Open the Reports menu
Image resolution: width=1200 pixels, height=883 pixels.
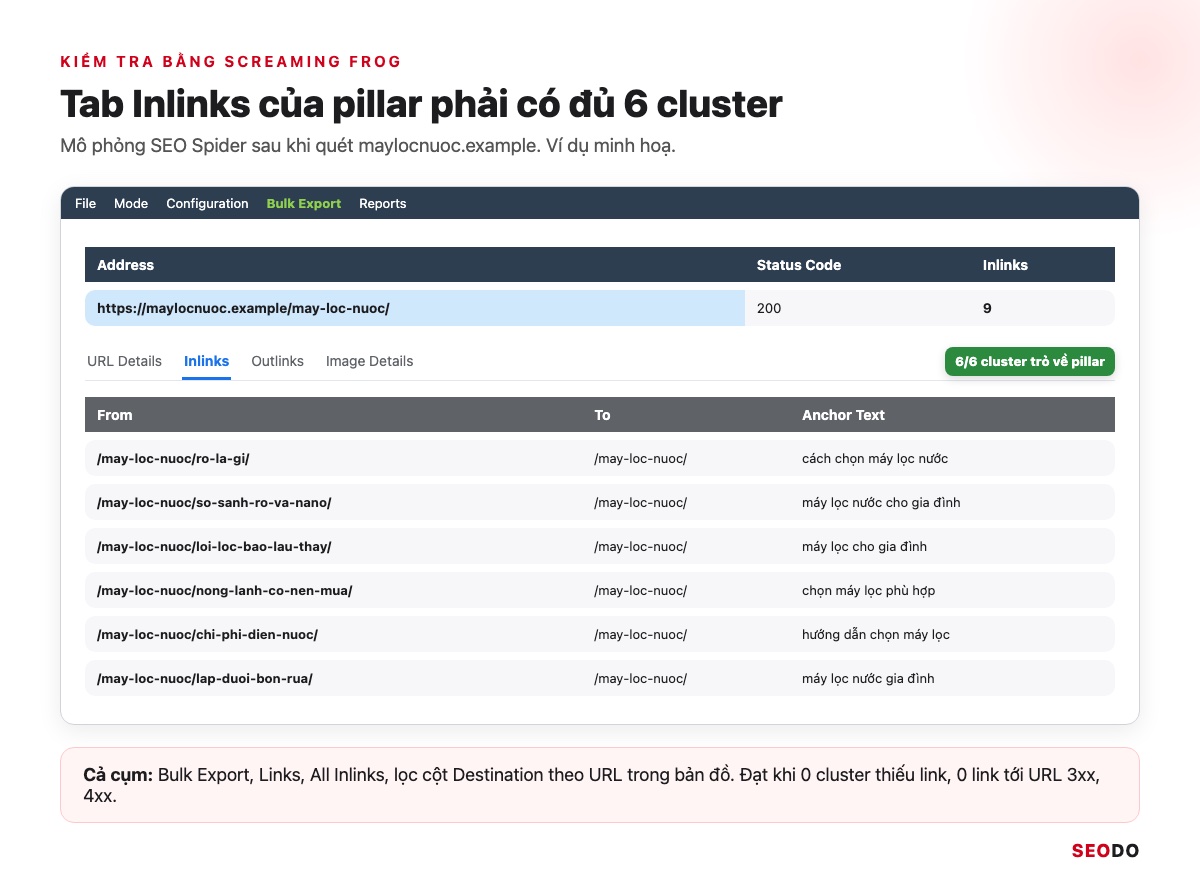coord(383,203)
